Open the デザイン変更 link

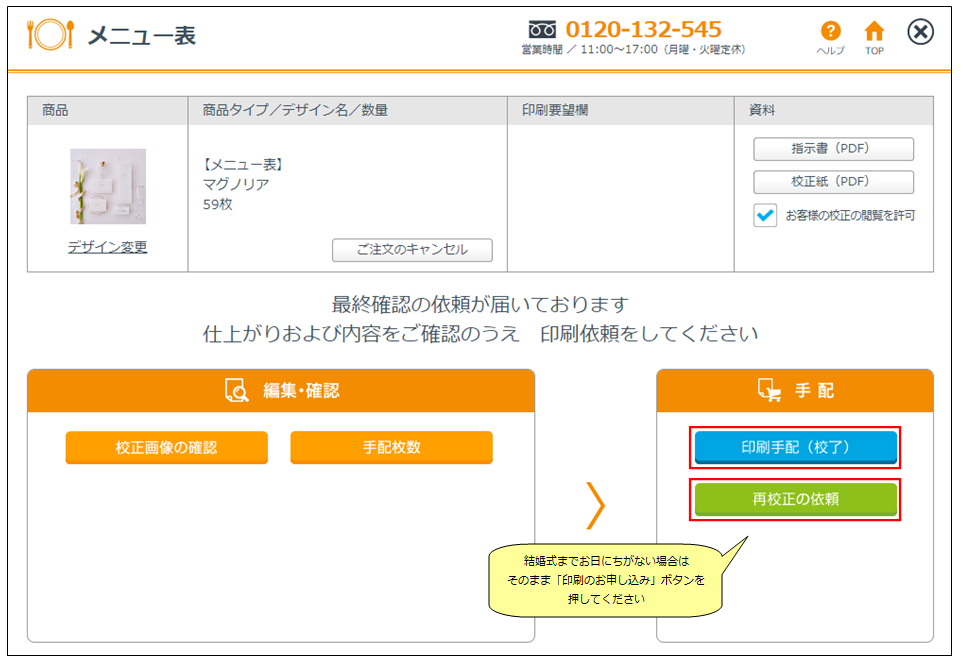107,247
